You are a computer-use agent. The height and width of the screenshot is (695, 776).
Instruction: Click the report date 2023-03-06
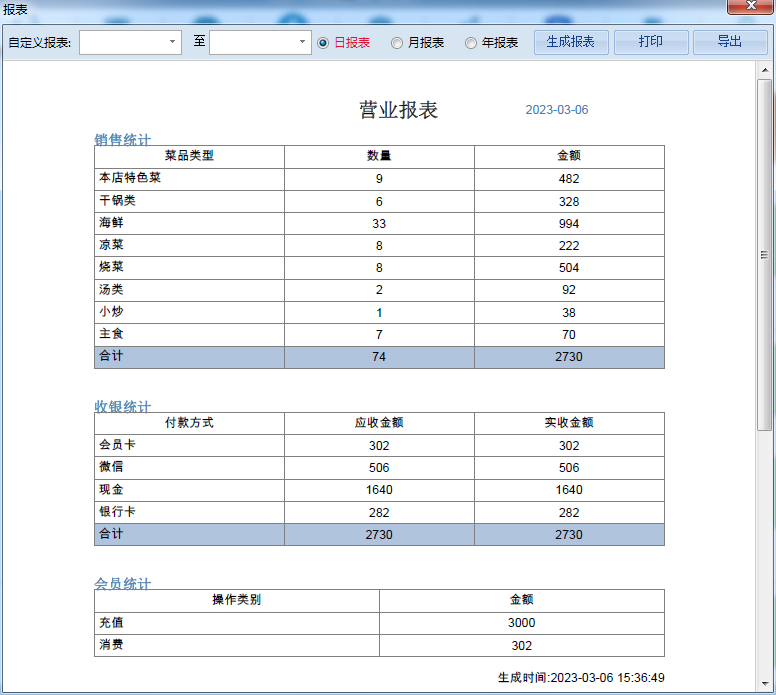click(x=557, y=110)
